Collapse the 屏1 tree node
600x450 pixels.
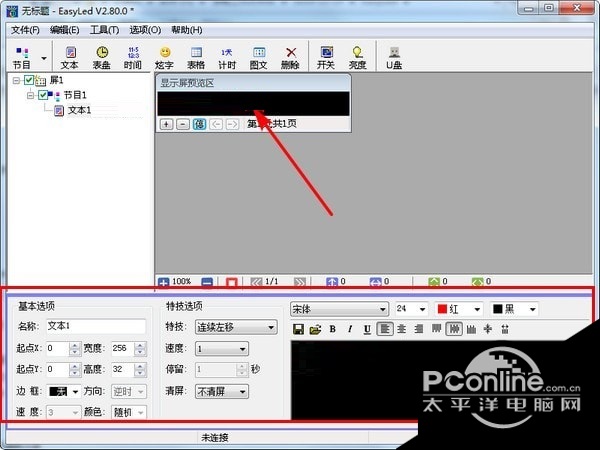pos(16,80)
